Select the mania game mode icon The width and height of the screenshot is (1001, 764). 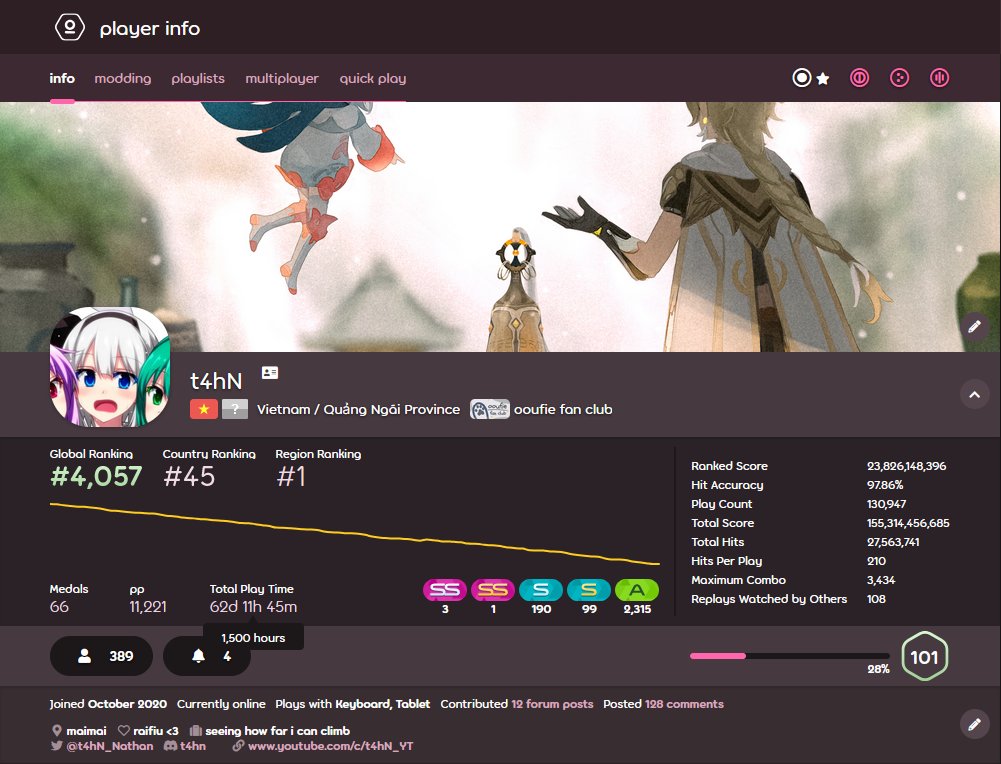939,78
